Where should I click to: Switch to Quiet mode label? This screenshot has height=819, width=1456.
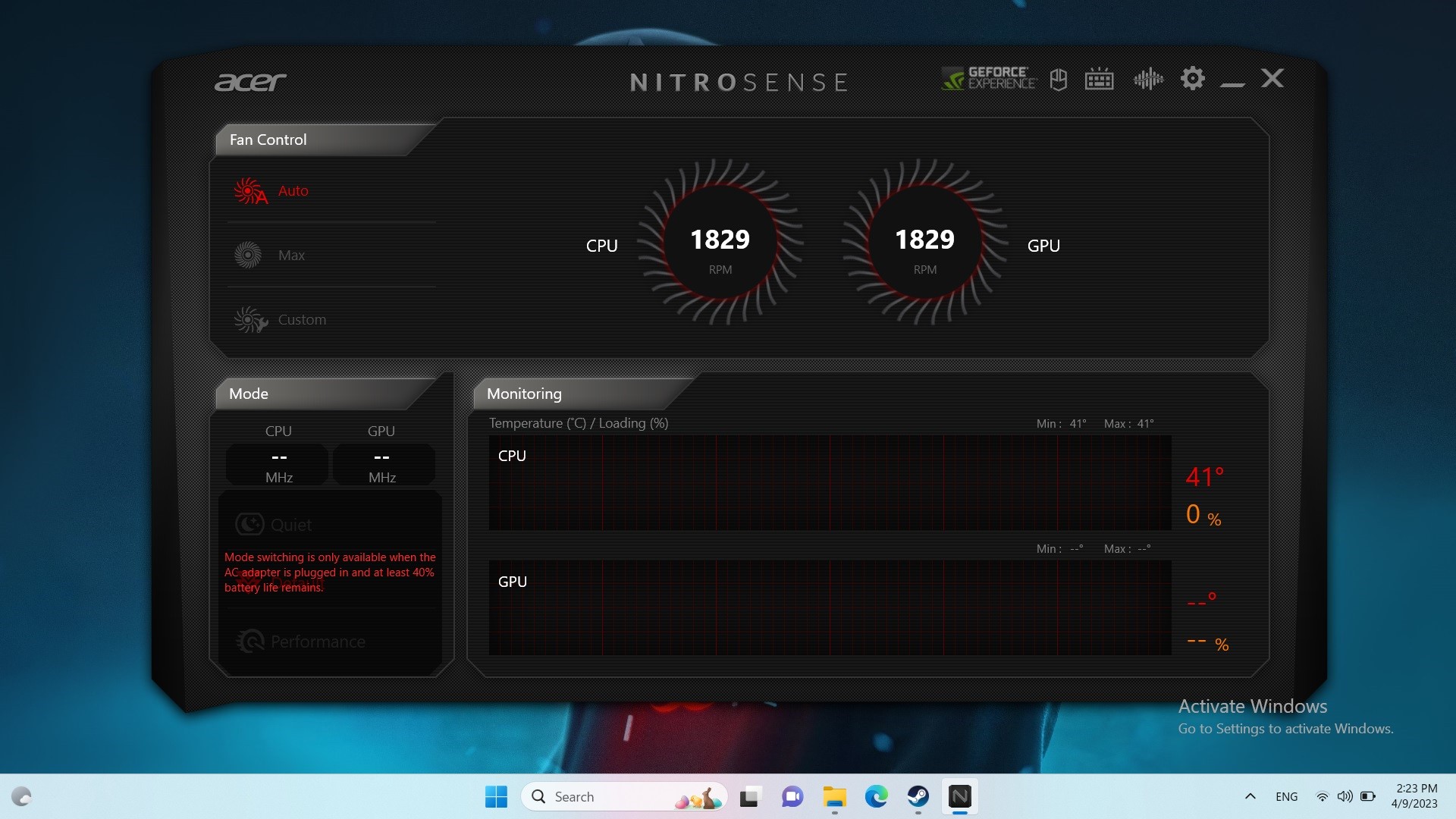291,525
